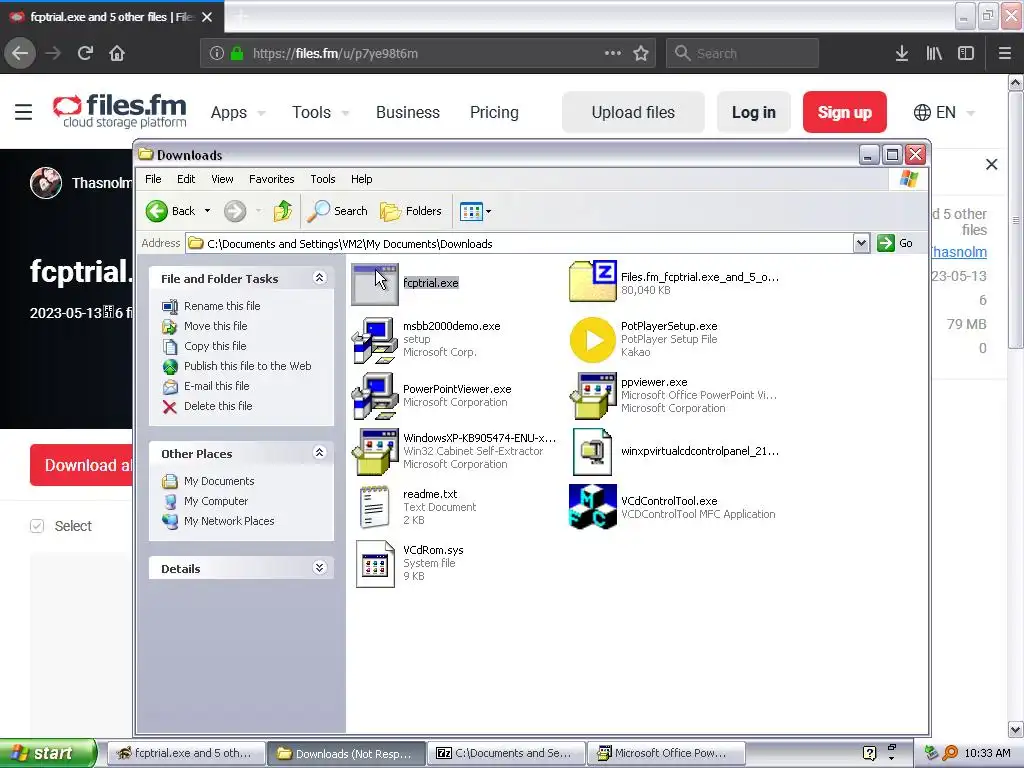The height and width of the screenshot is (768, 1024).
Task: Click the Upload files button
Action: 633,112
